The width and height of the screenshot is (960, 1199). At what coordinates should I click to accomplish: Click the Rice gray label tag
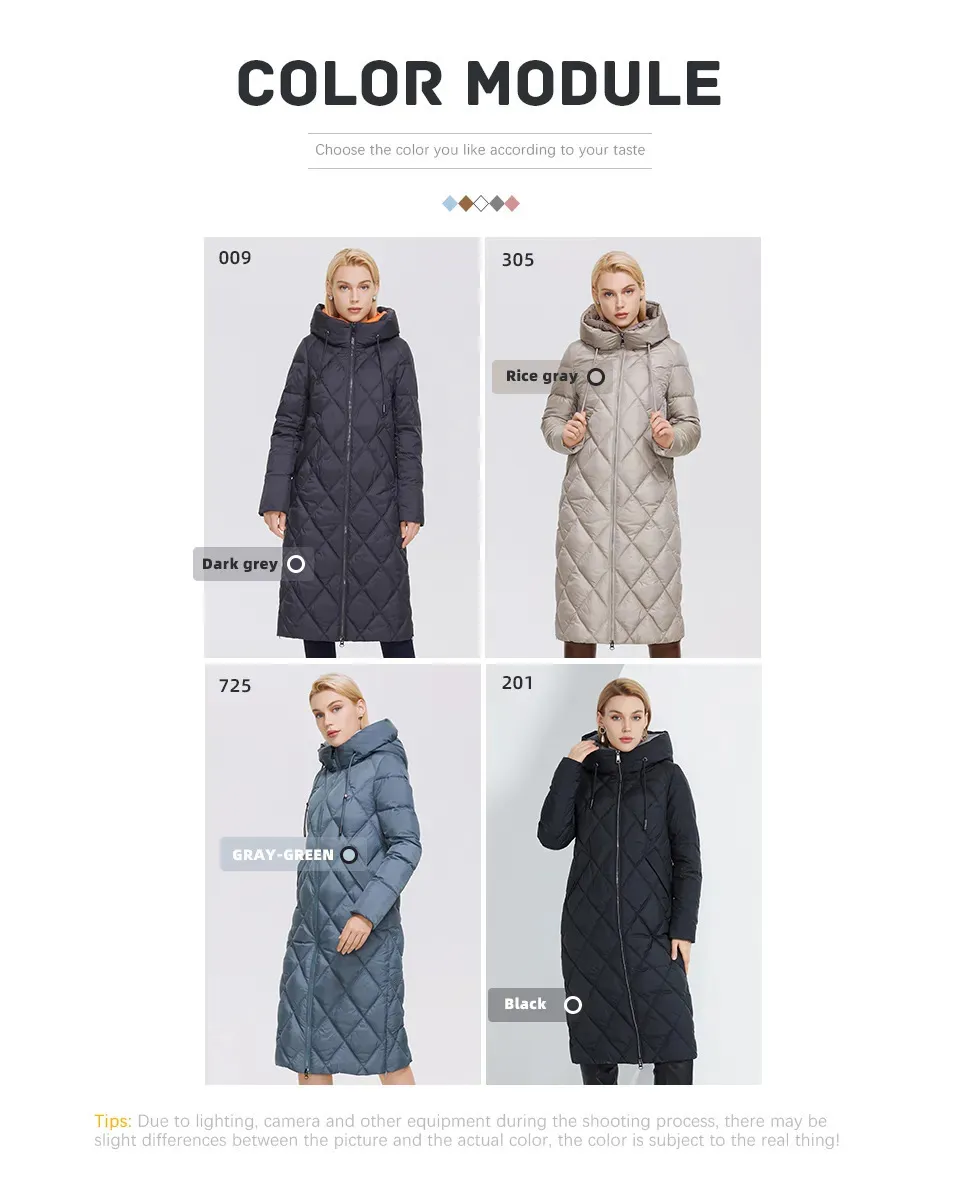click(x=552, y=377)
